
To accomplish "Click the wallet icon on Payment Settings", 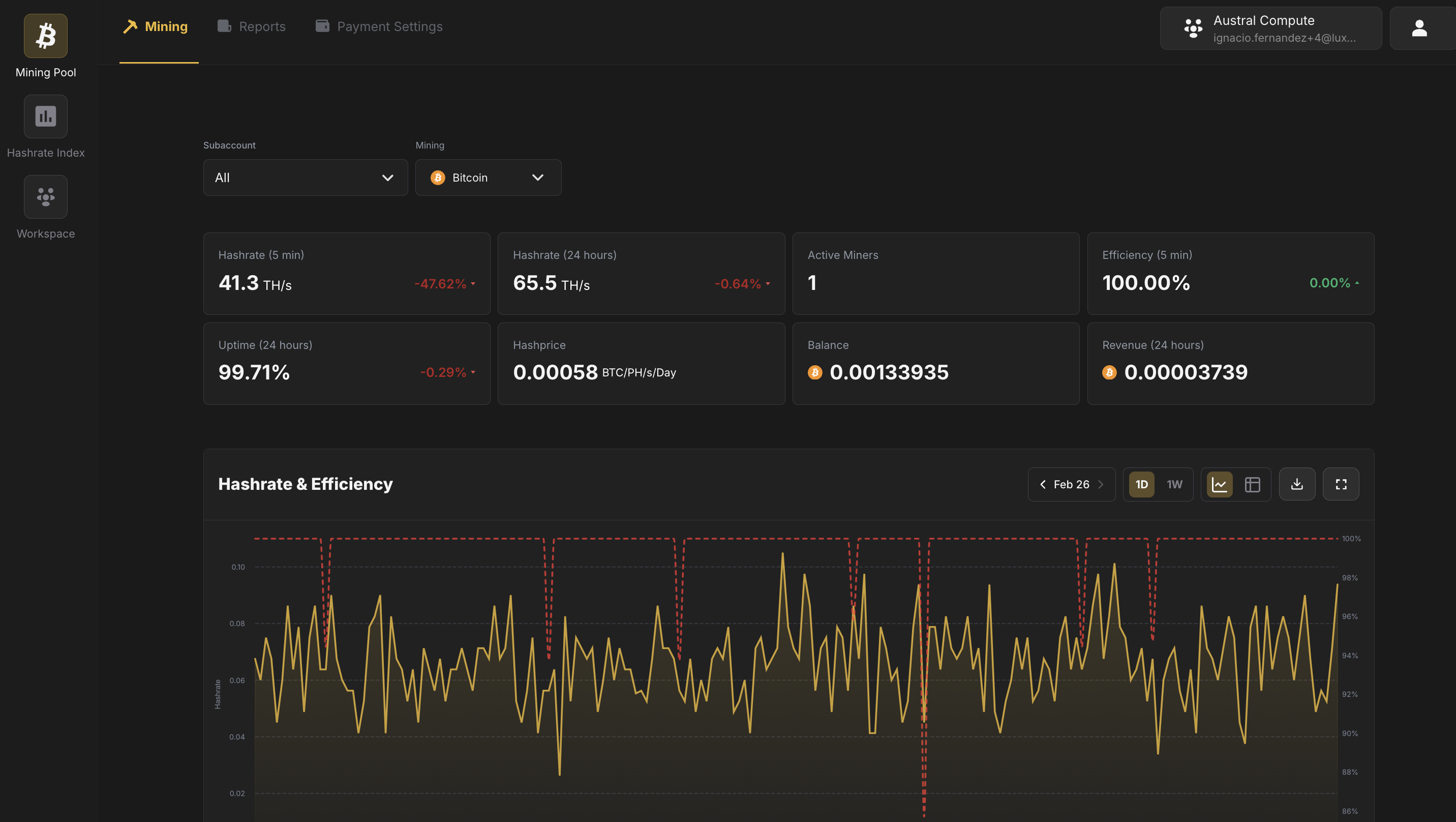I will click(x=322, y=25).
